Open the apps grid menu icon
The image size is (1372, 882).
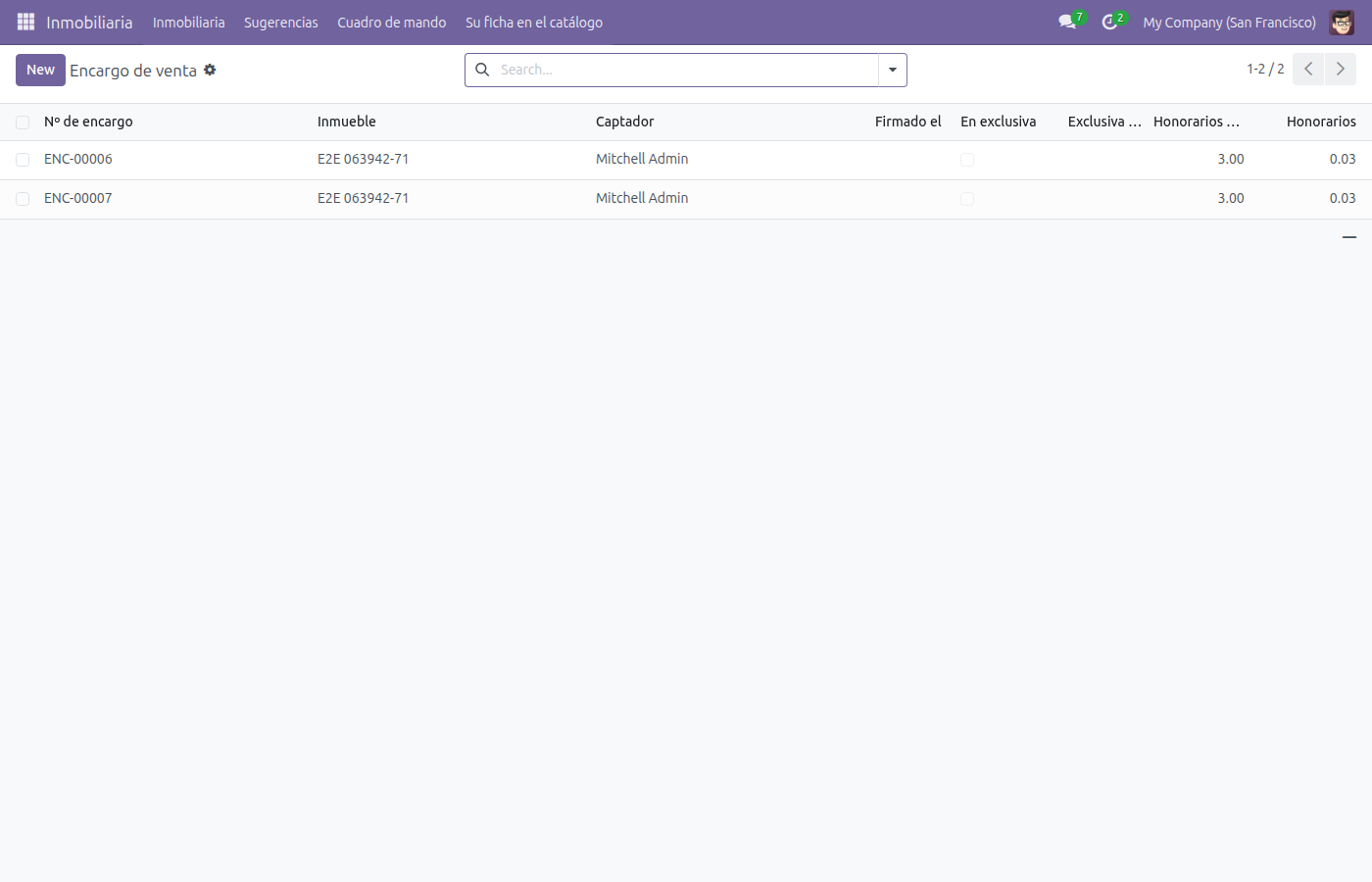pyautogui.click(x=25, y=22)
